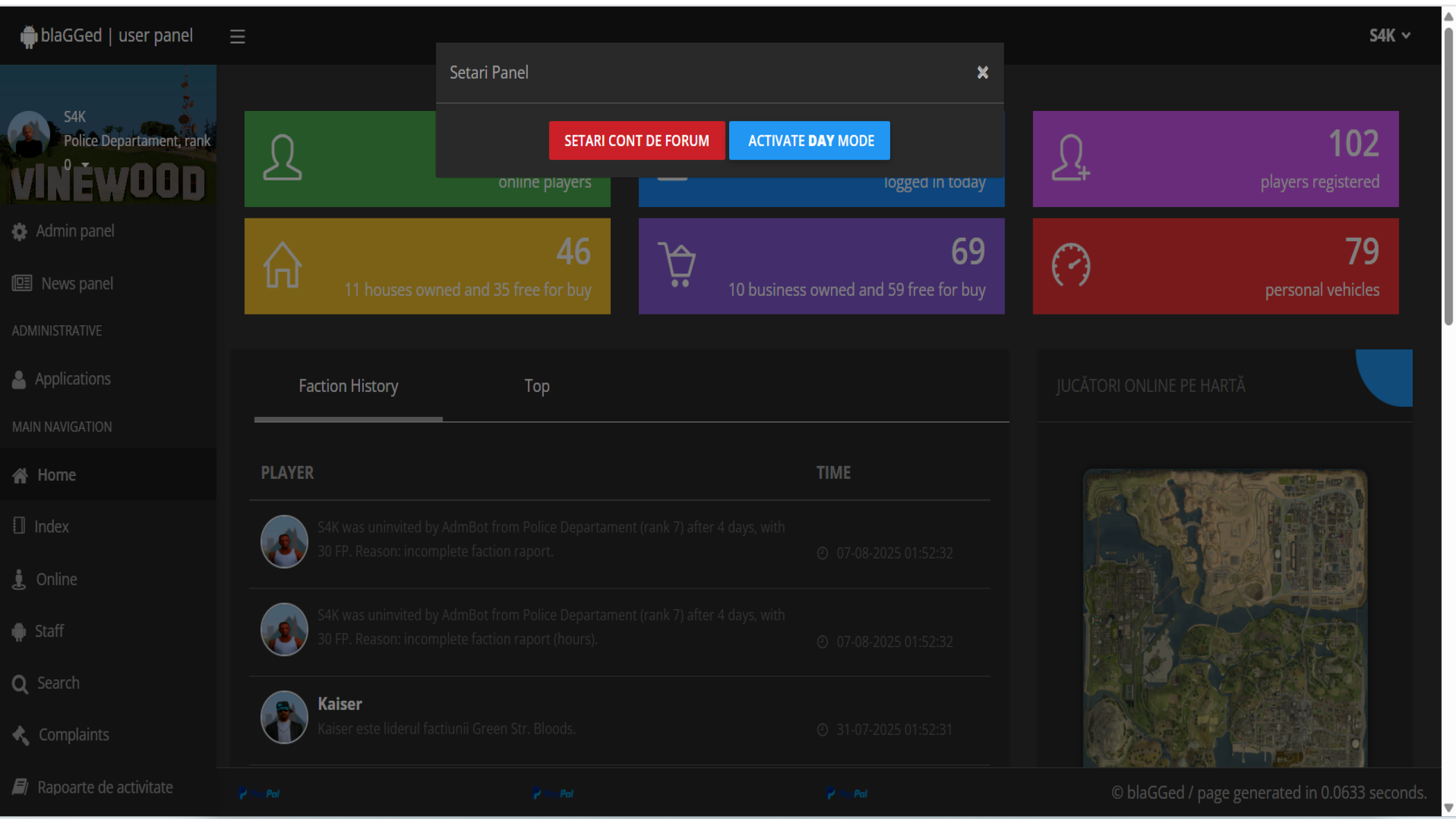
Task: Select the Faction History tab
Action: [348, 386]
